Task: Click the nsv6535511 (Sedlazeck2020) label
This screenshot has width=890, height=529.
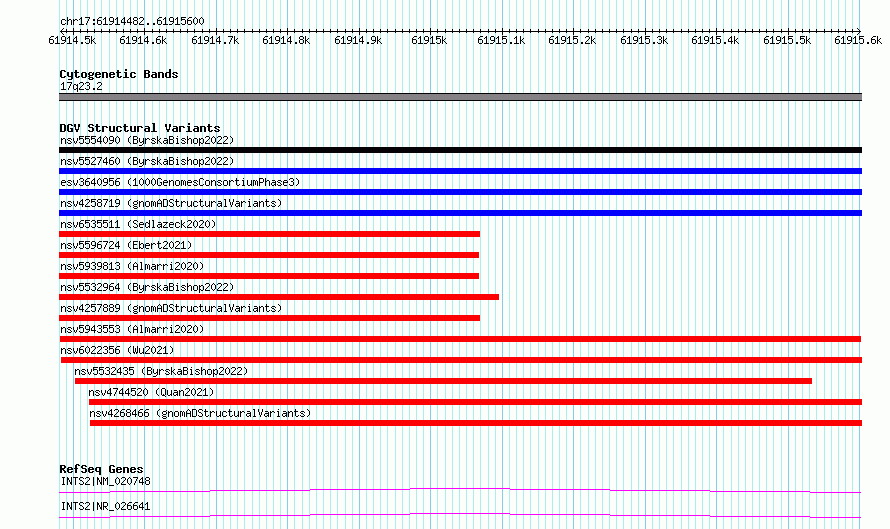Action: (138, 224)
